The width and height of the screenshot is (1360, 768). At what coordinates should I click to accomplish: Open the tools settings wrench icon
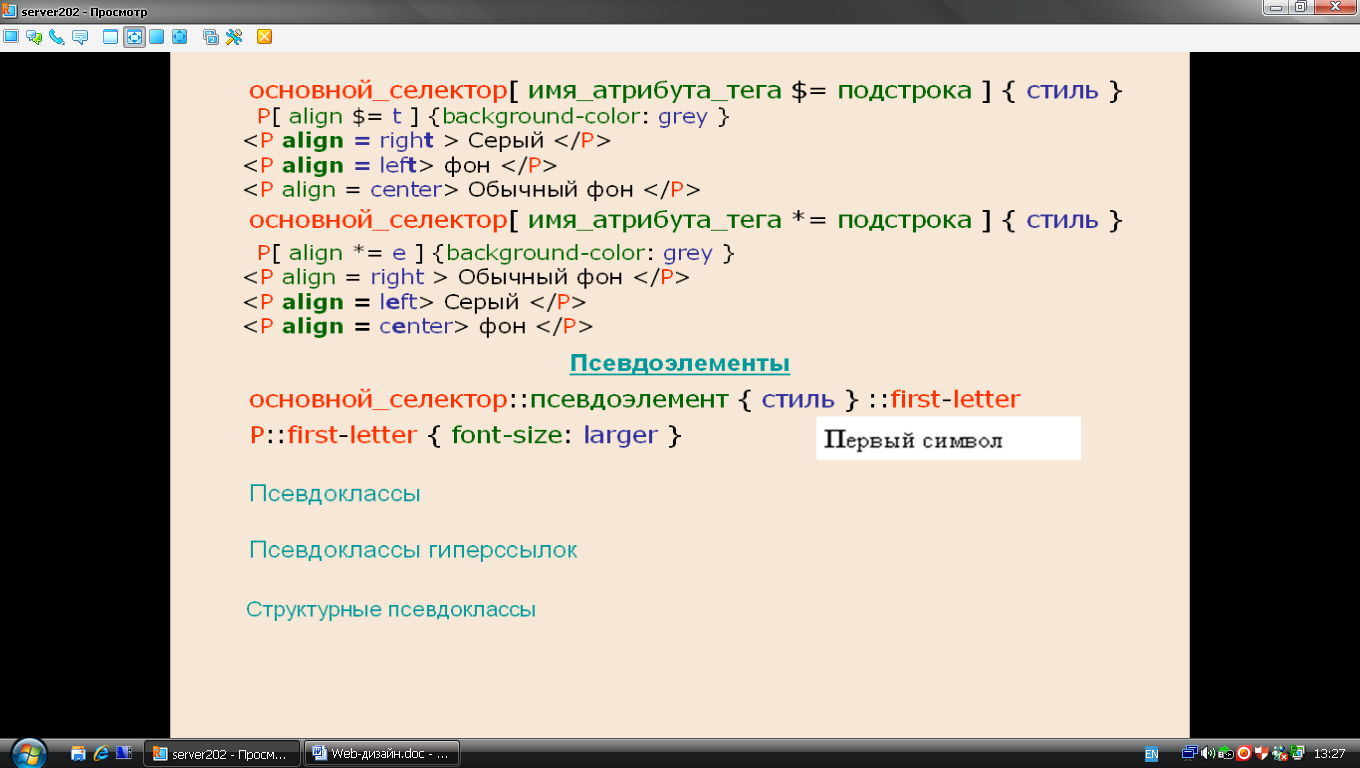(234, 37)
